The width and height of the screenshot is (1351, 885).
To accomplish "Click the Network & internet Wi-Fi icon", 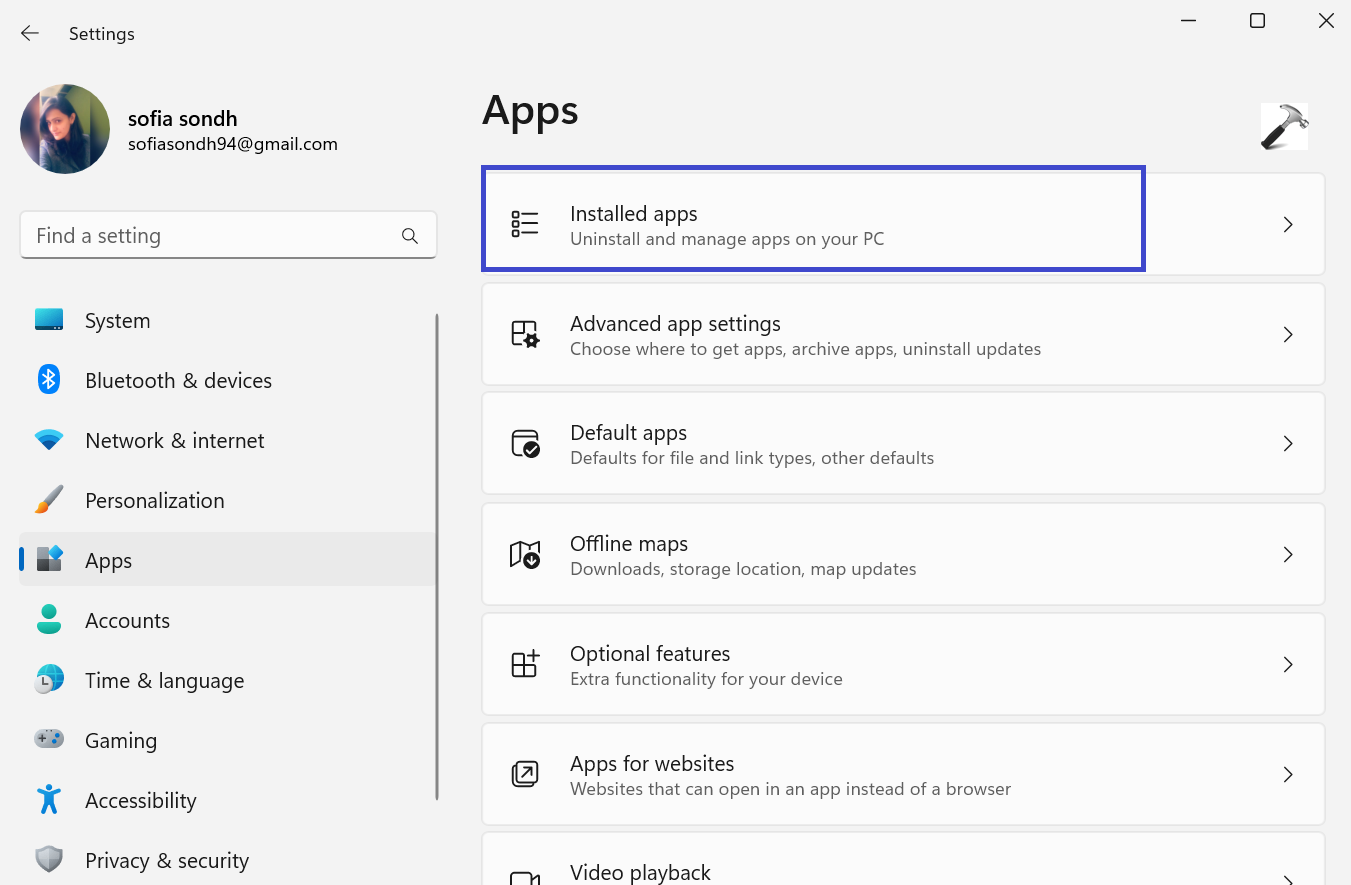I will pos(49,440).
